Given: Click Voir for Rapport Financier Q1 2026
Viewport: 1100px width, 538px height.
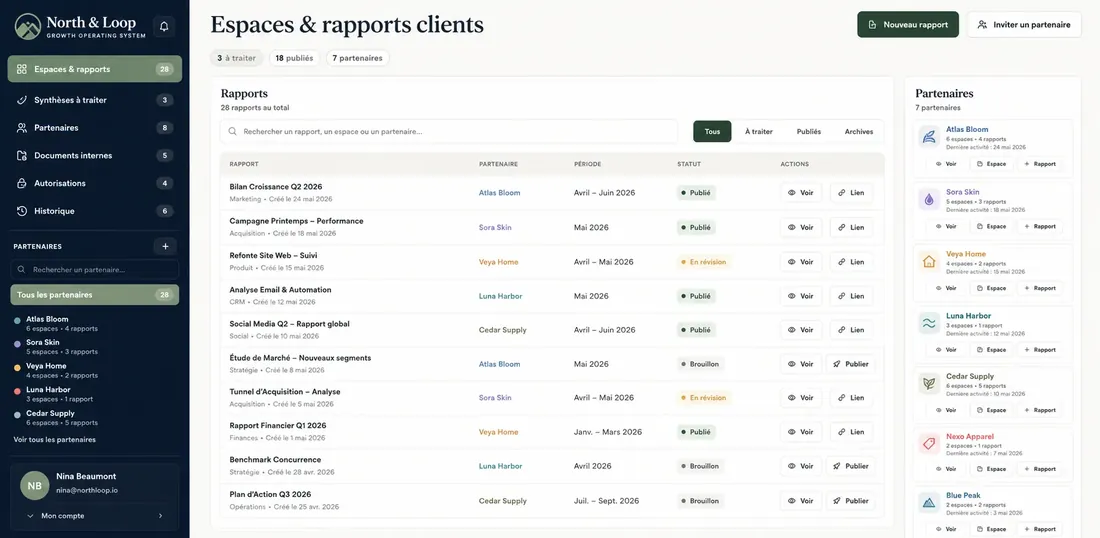Looking at the screenshot, I should coord(800,432).
